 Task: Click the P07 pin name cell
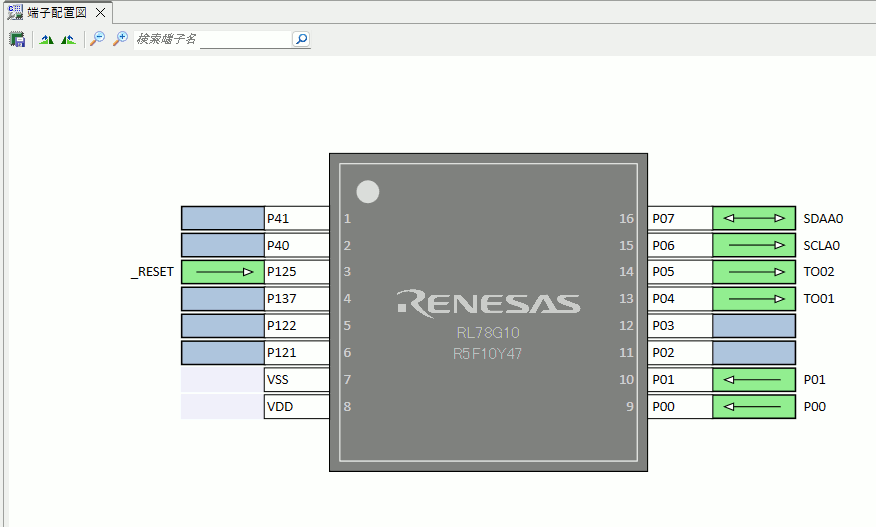coord(680,219)
